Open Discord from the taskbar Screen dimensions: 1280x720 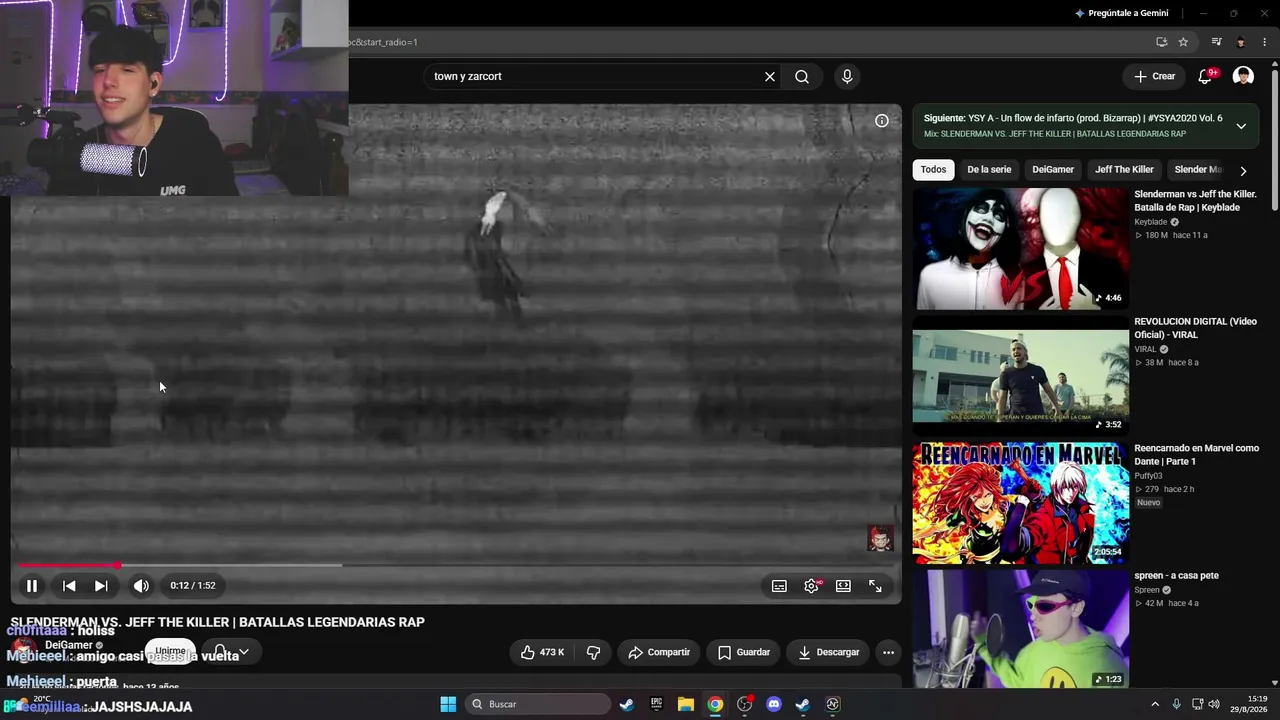click(773, 704)
